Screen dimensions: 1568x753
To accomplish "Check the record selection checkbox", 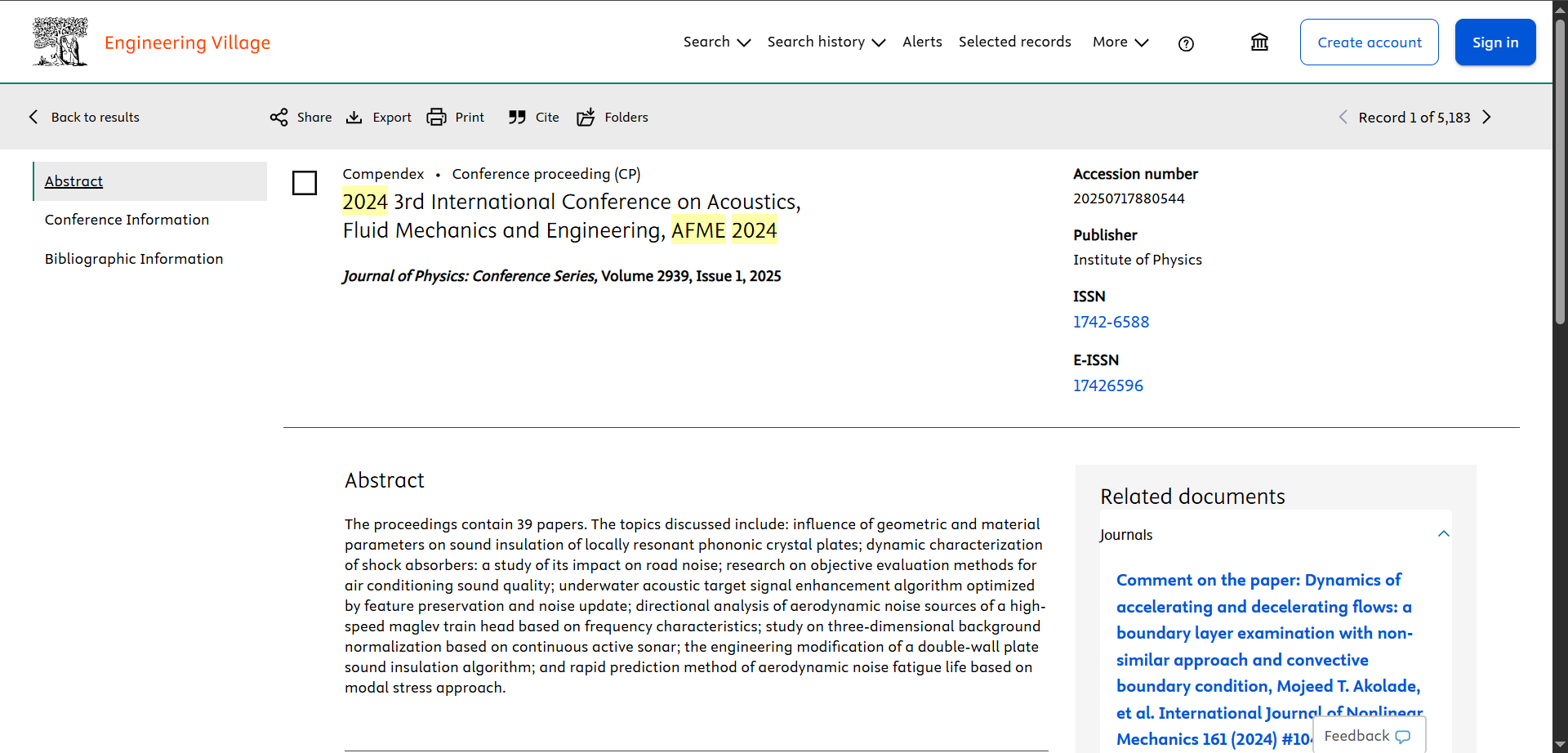I will click(x=305, y=183).
